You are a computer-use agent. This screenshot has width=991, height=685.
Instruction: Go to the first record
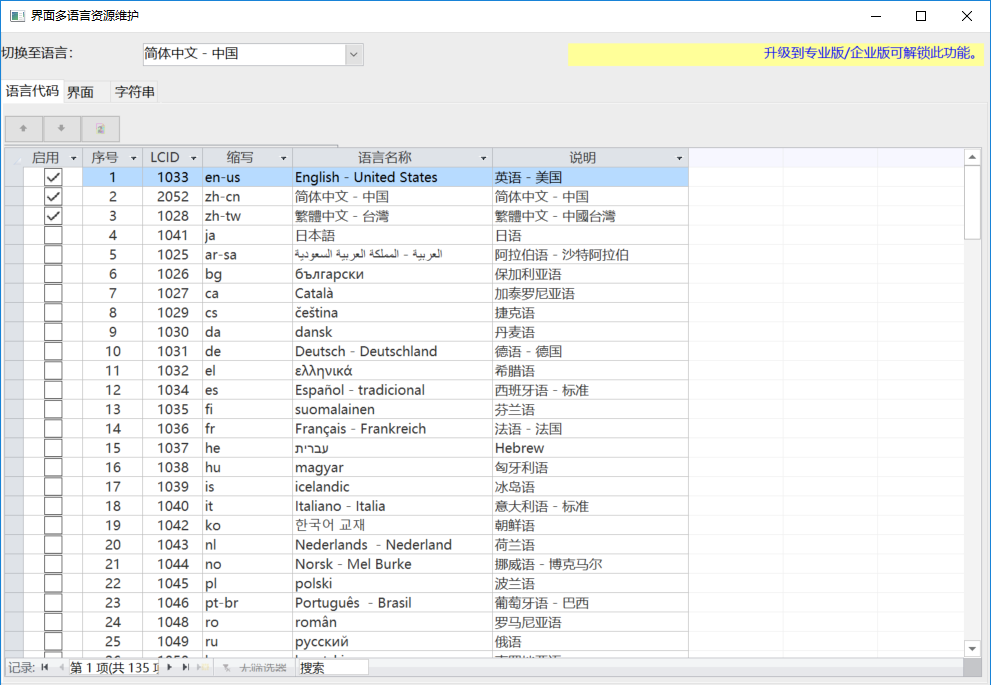[x=44, y=667]
